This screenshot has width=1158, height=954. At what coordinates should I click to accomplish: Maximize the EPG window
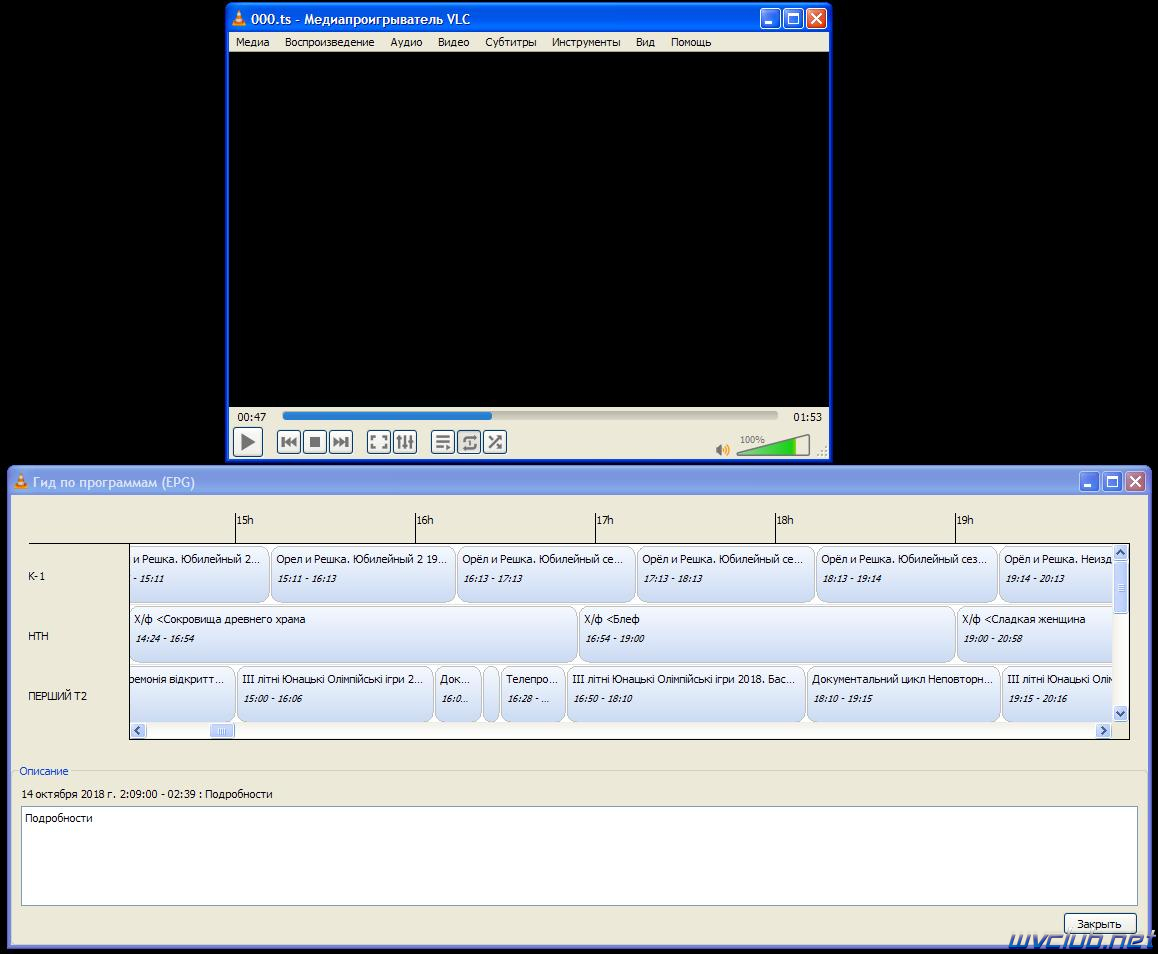(x=1111, y=482)
